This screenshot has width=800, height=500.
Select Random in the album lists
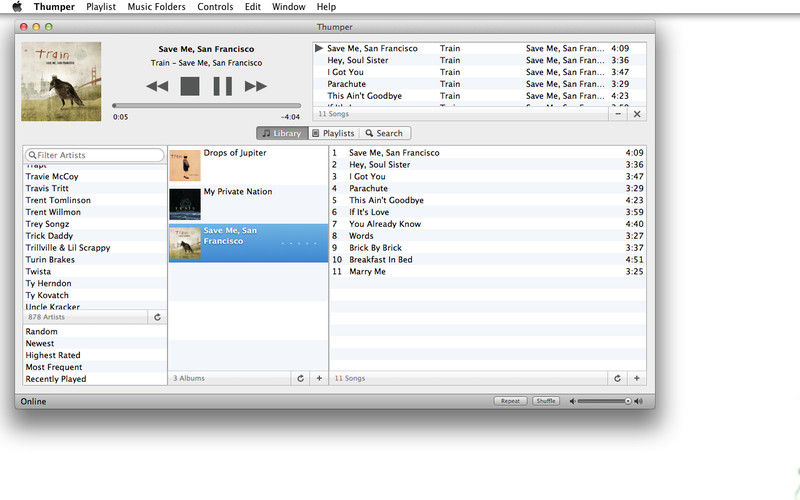pos(95,331)
